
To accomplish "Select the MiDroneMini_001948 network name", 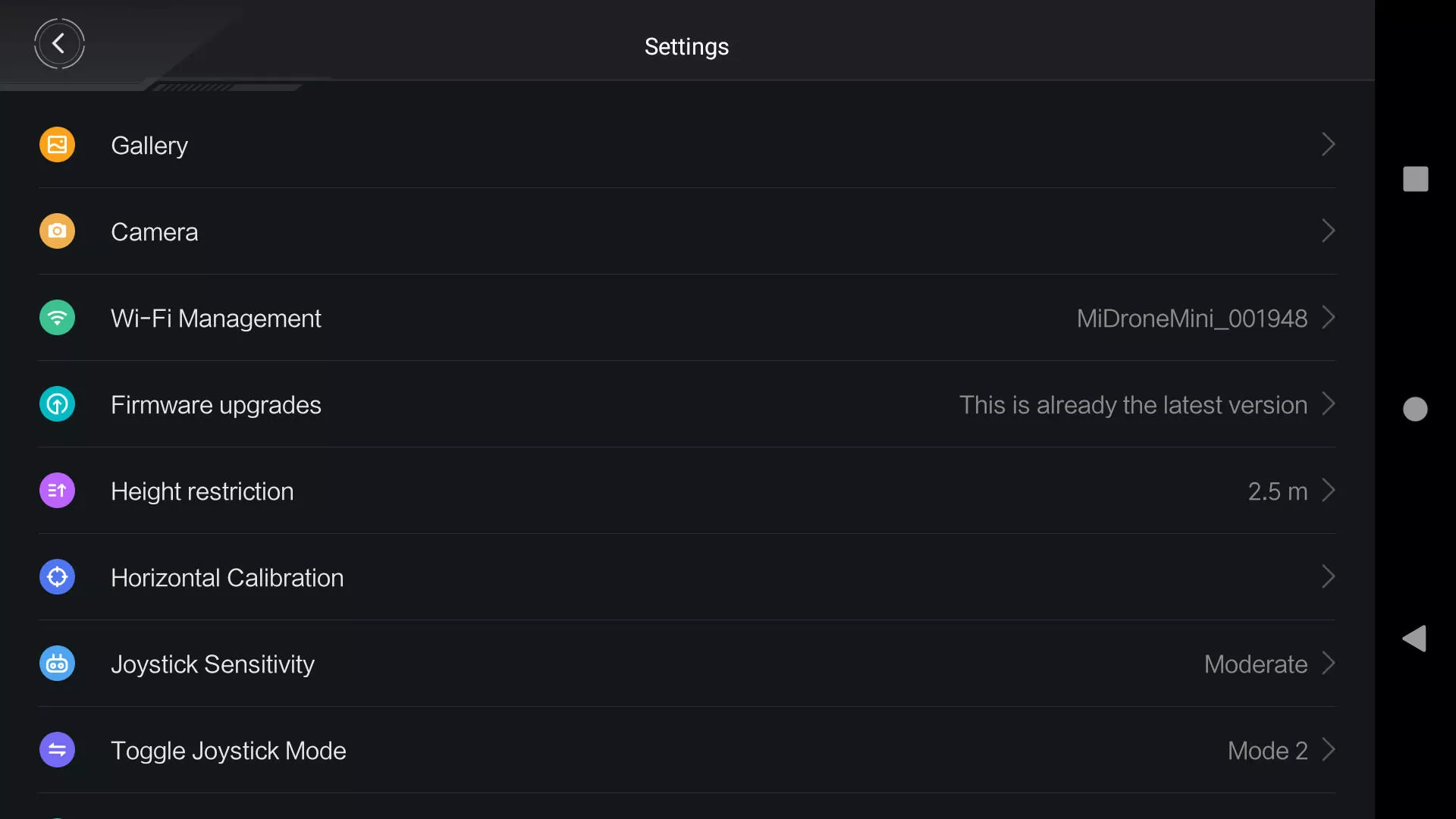I will click(1192, 318).
